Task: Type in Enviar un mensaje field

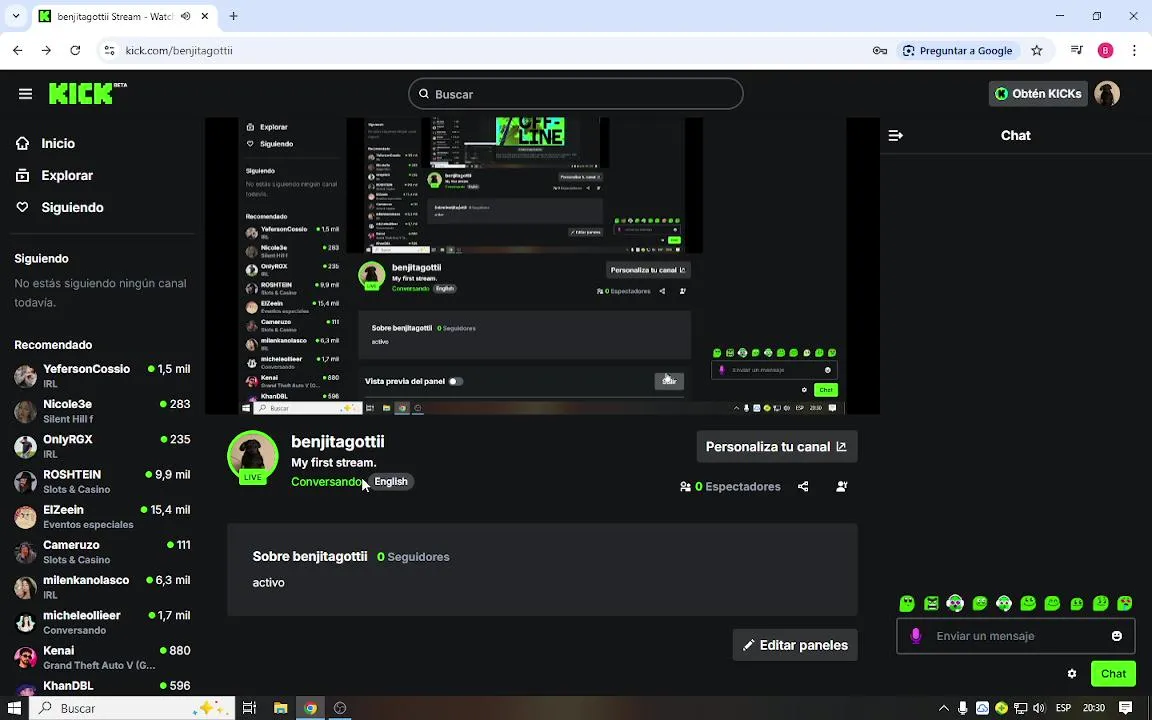Action: [x=1015, y=636]
